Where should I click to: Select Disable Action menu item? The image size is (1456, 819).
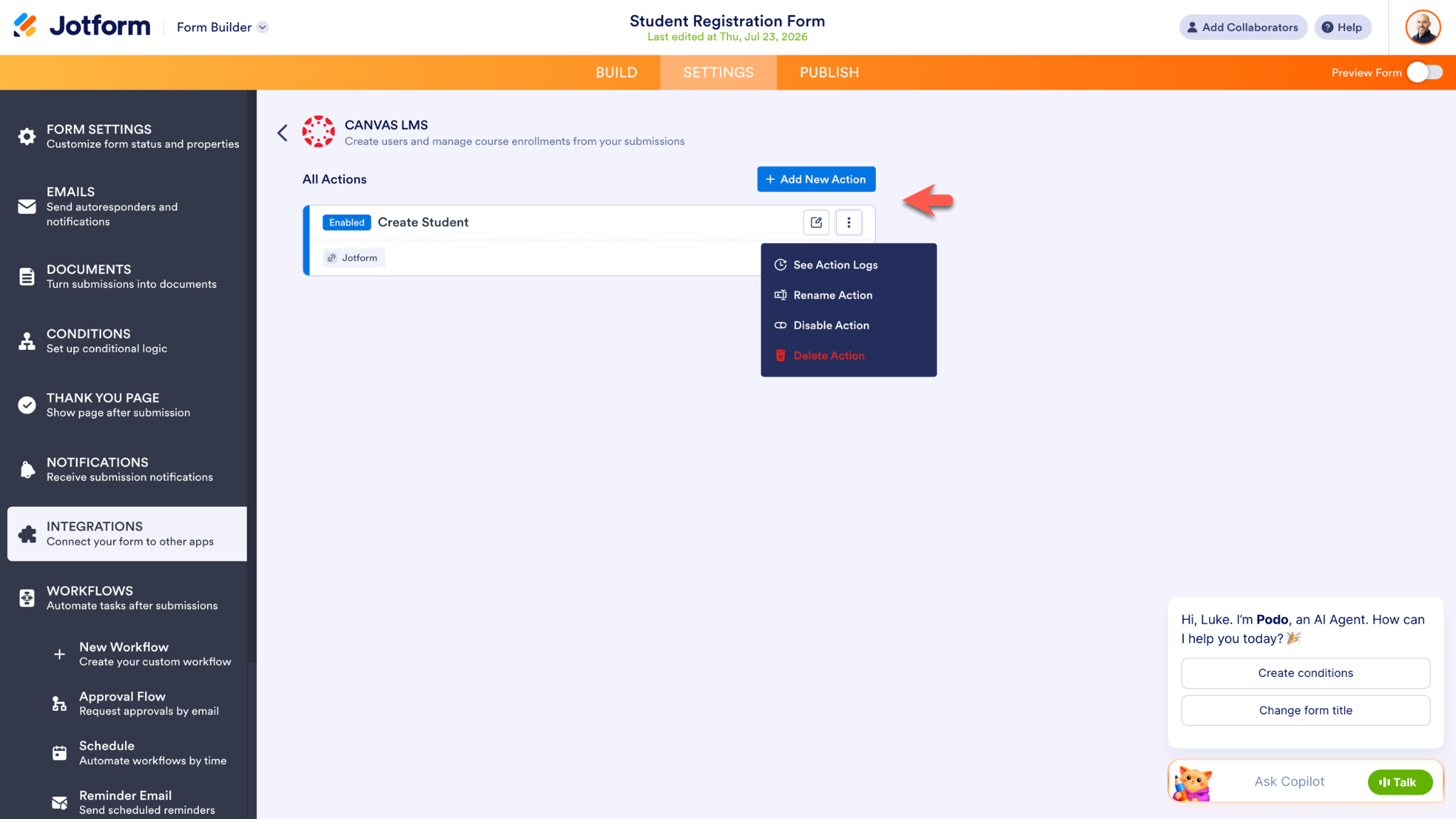pyautogui.click(x=848, y=326)
